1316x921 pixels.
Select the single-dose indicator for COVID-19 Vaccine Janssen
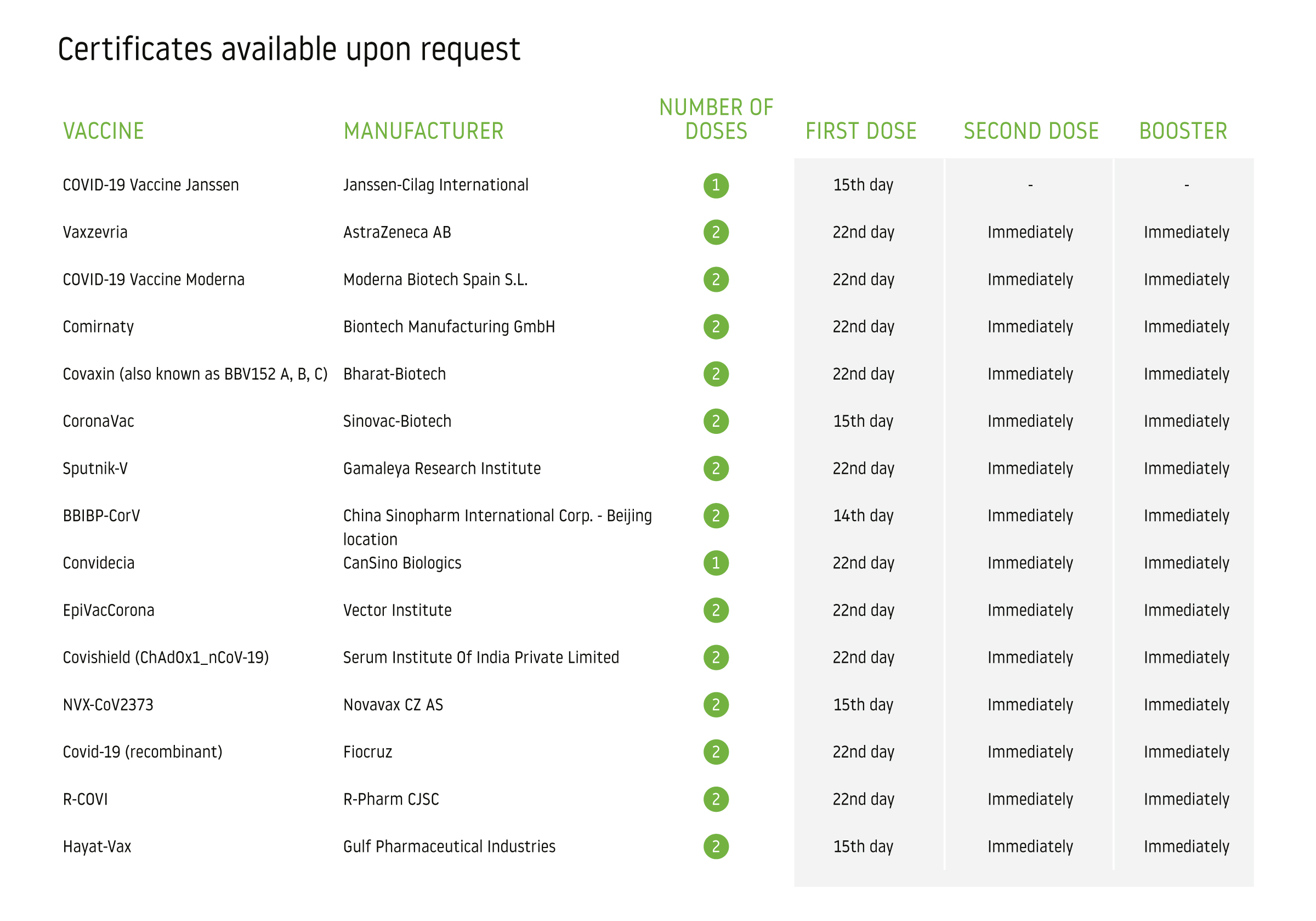tap(716, 185)
